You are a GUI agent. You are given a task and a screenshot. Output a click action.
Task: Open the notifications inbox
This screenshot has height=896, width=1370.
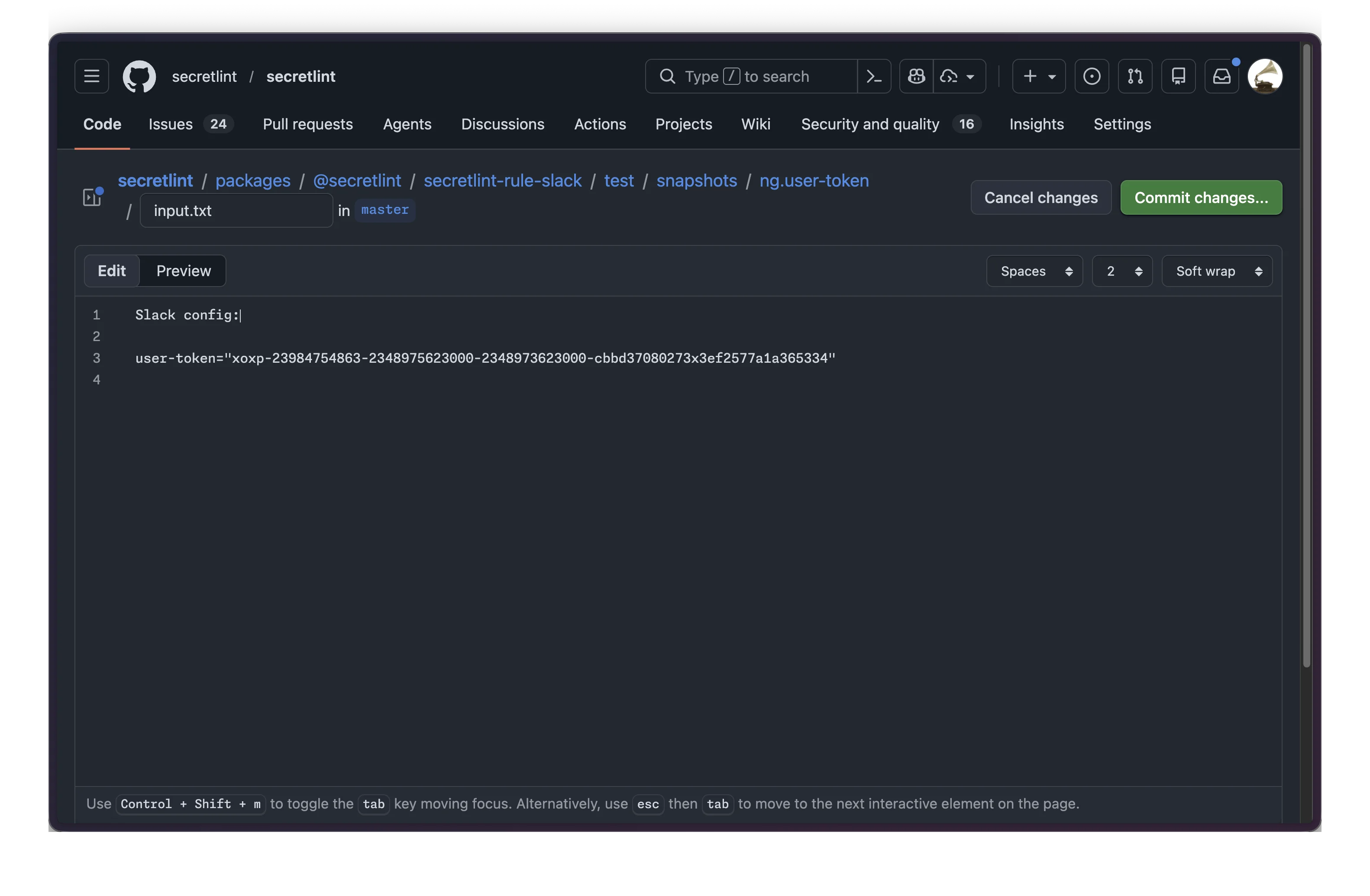[x=1221, y=76]
